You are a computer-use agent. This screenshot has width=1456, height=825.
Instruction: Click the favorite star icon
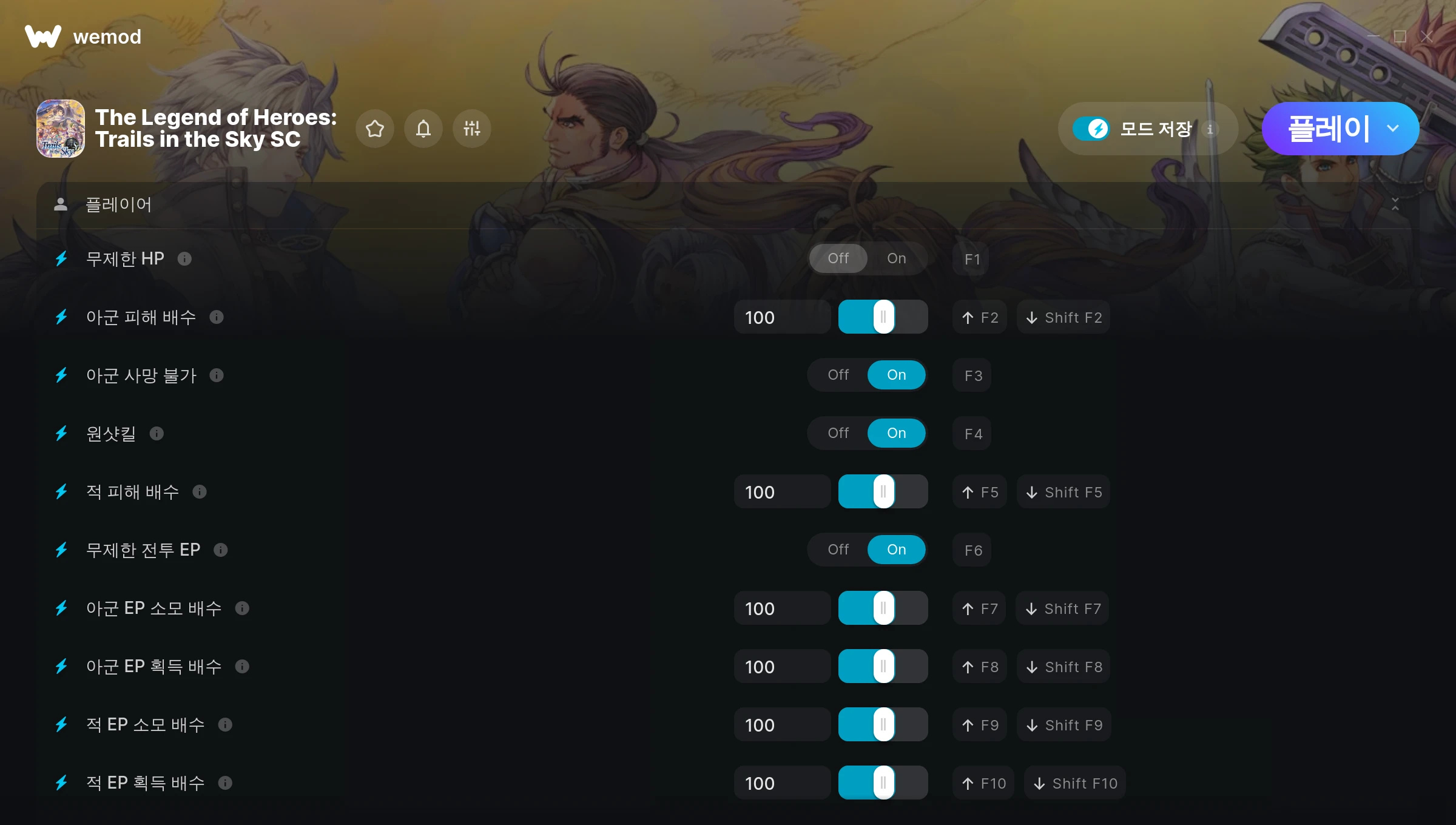tap(375, 129)
